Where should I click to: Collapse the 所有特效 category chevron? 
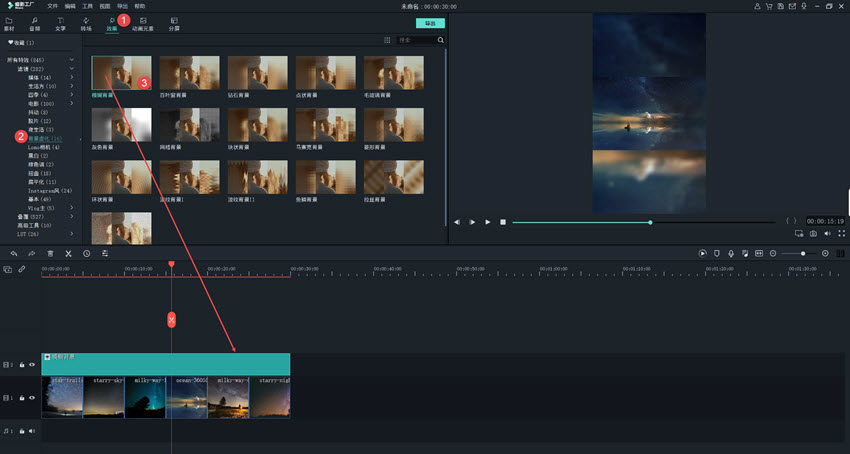[71, 59]
